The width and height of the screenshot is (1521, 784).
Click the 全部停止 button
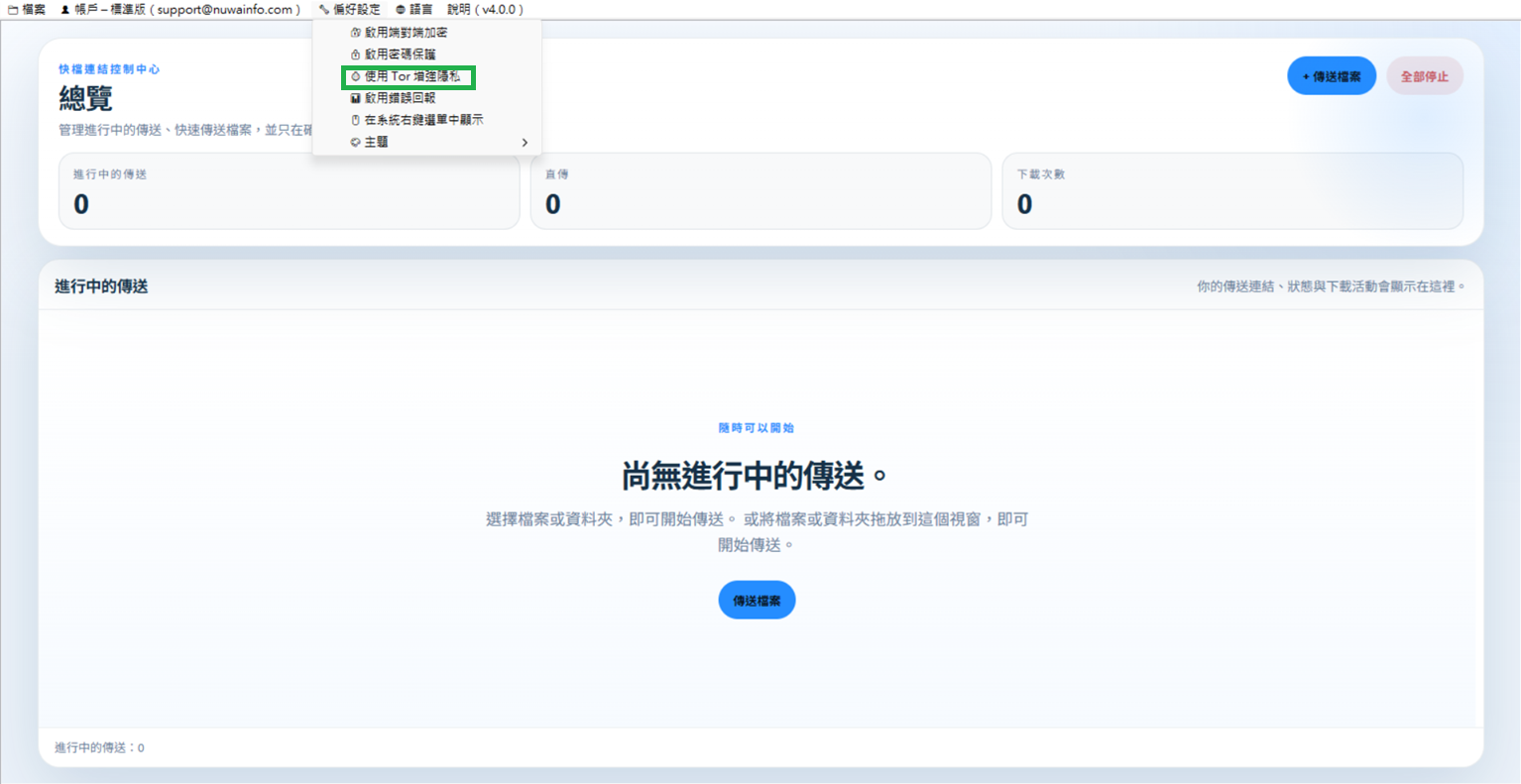coord(1425,76)
